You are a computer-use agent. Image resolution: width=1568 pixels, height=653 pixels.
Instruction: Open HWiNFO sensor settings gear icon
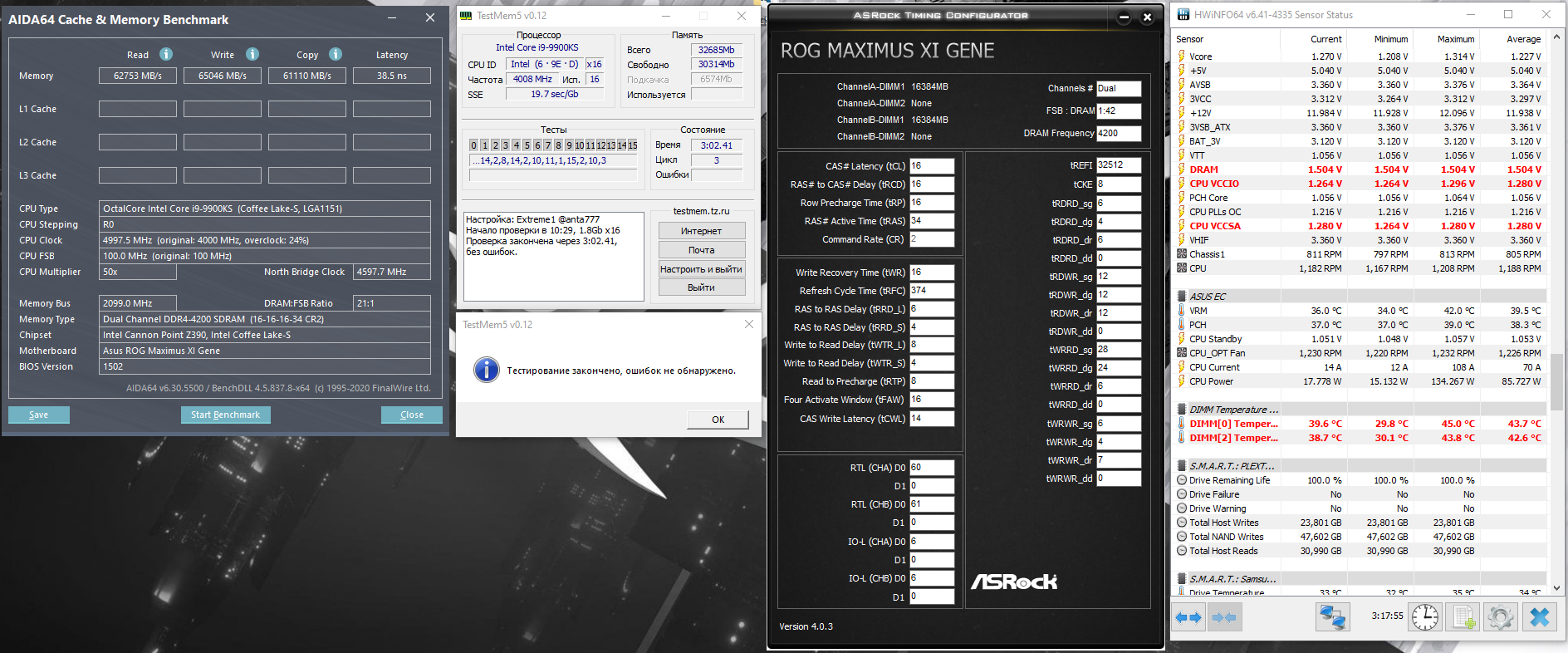click(x=1500, y=617)
